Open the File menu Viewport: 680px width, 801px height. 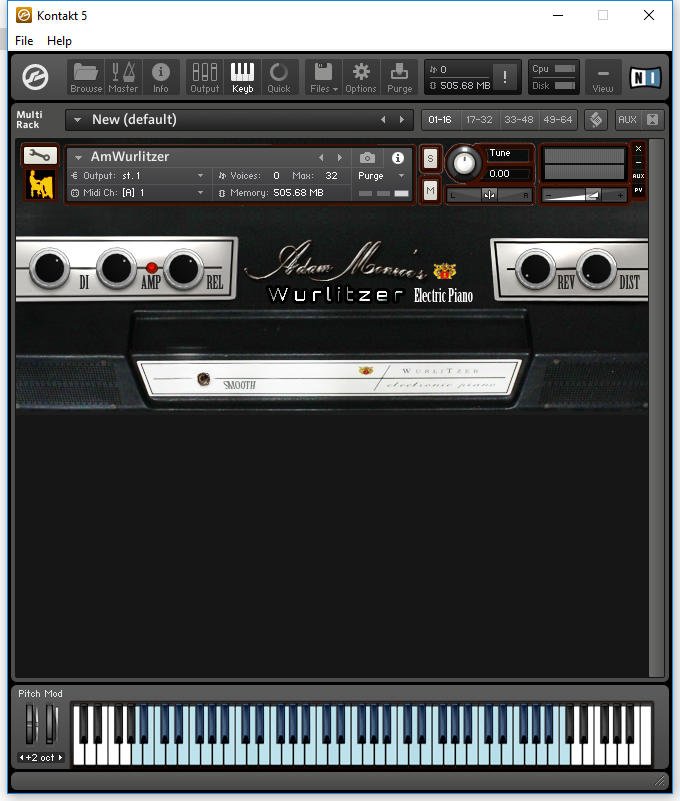pos(24,41)
